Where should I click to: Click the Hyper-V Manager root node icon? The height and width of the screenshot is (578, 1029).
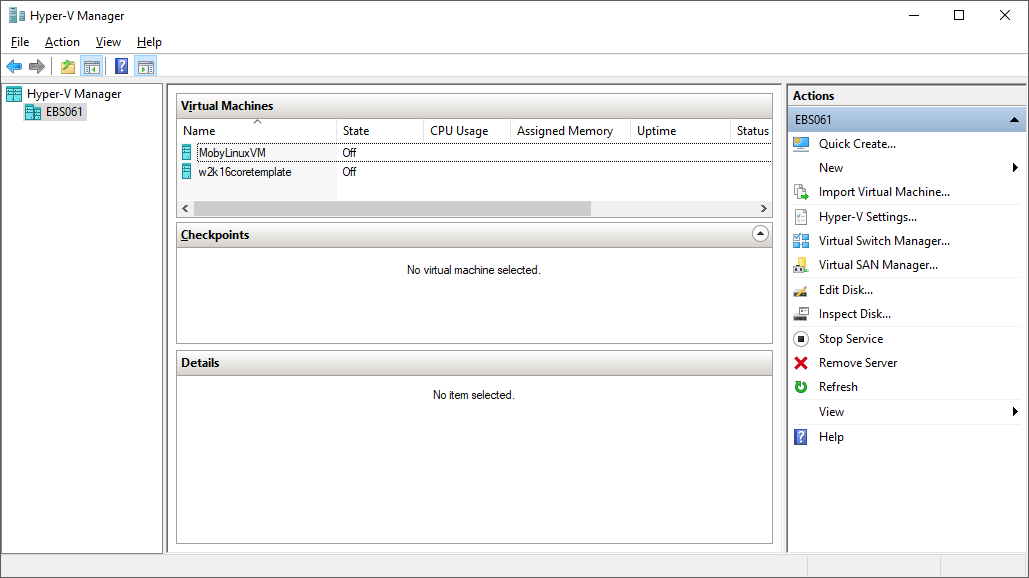click(x=14, y=94)
